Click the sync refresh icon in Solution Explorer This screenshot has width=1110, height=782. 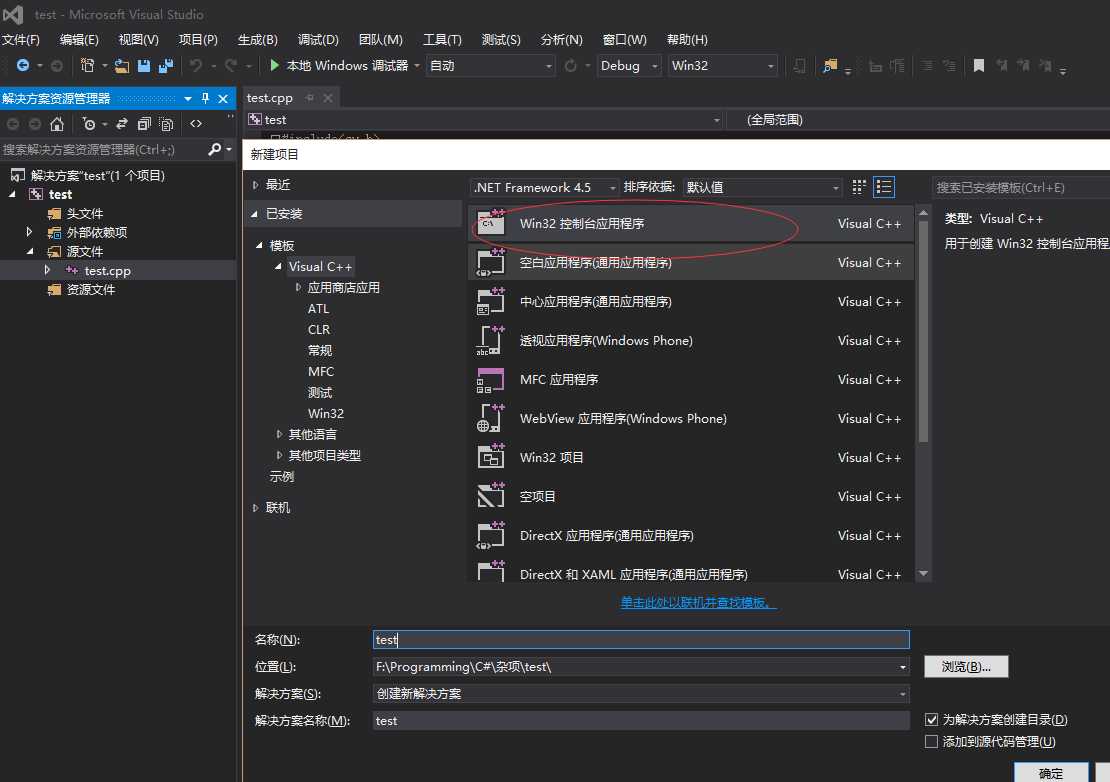122,124
